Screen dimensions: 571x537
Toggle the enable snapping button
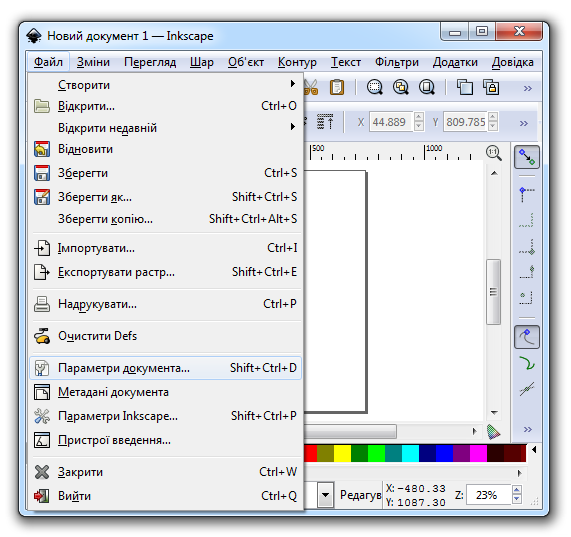527,157
